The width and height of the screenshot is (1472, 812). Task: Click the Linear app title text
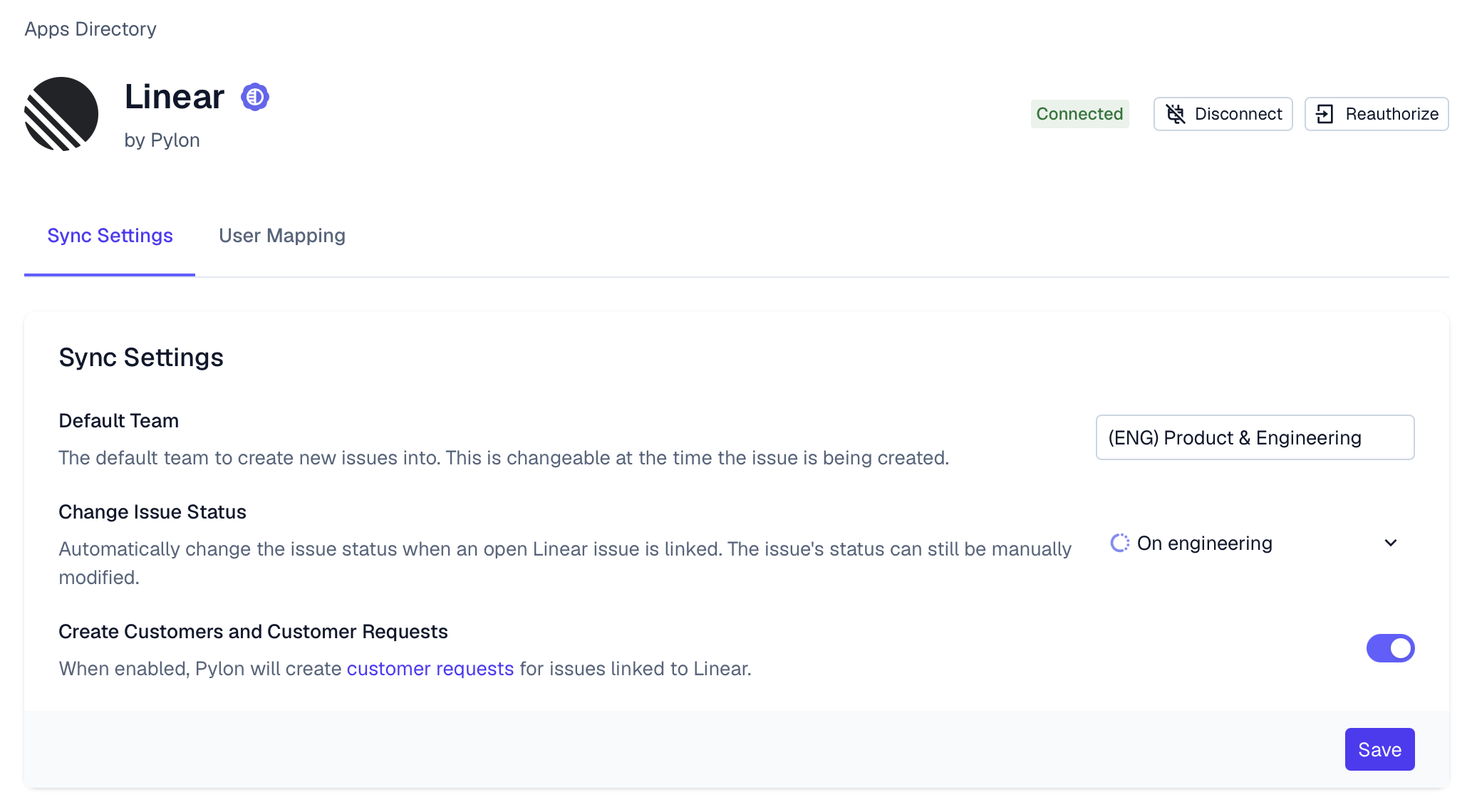tap(174, 97)
